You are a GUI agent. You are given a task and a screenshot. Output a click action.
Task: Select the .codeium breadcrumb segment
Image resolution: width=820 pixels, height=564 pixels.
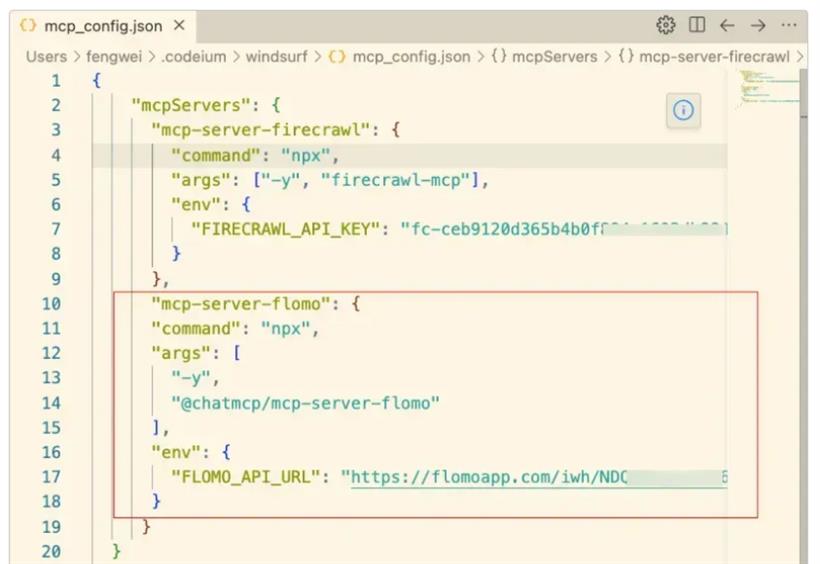coord(194,57)
